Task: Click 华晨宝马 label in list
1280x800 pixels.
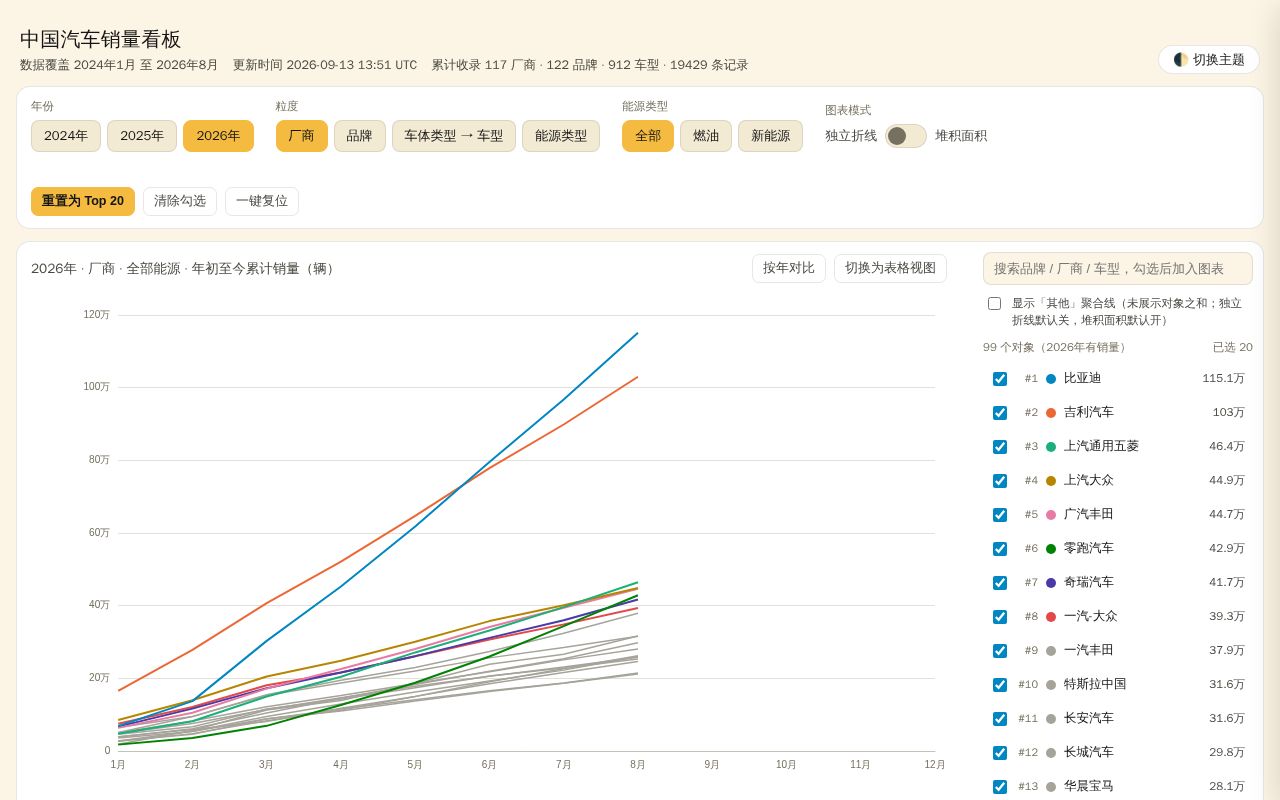Action: tap(1089, 786)
